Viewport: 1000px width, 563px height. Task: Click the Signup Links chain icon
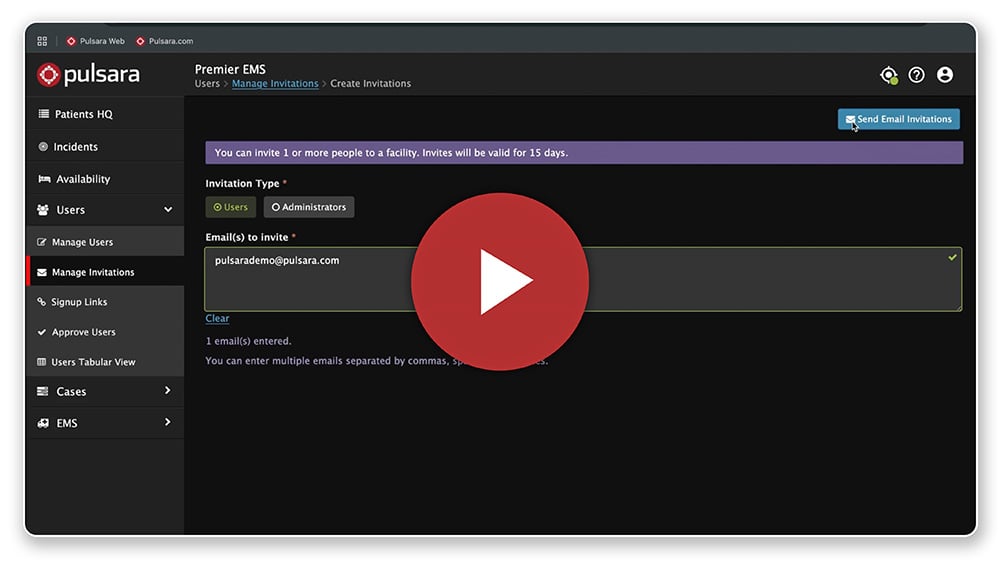coord(41,302)
